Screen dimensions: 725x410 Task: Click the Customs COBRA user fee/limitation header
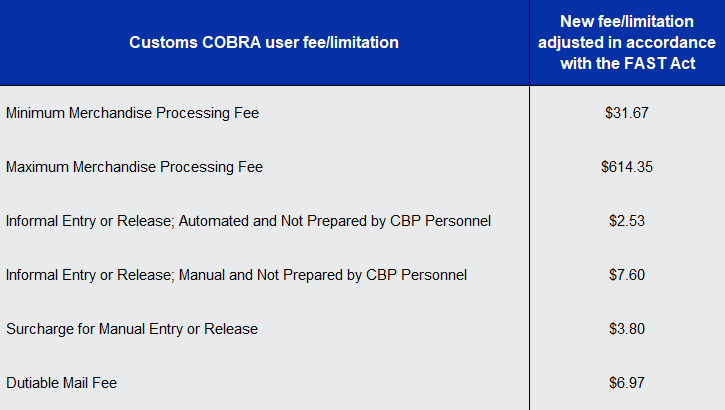pyautogui.click(x=264, y=42)
